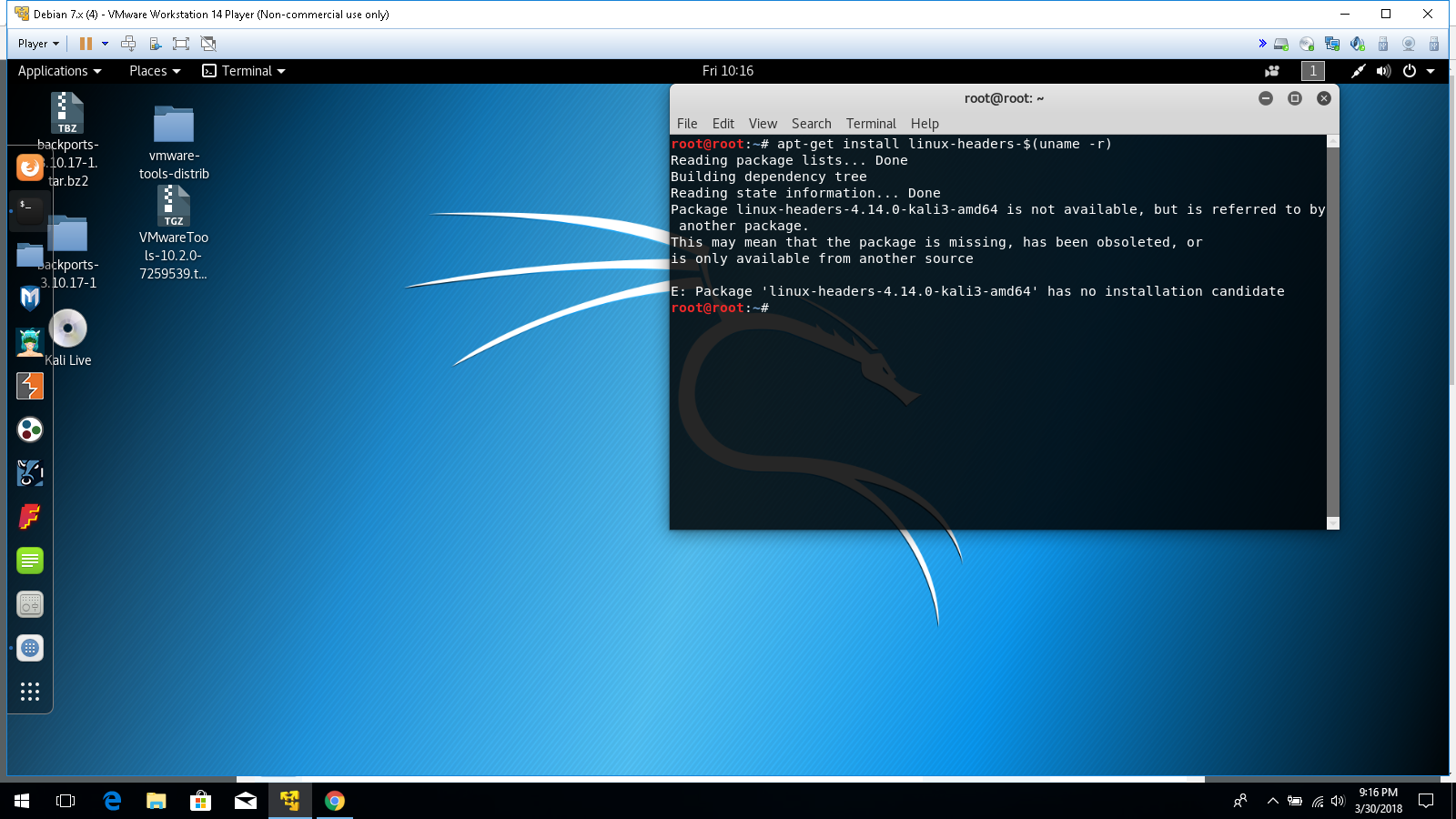Open Metasploit from the Kali dock
Viewport: 1456px width, 819px height.
30,298
